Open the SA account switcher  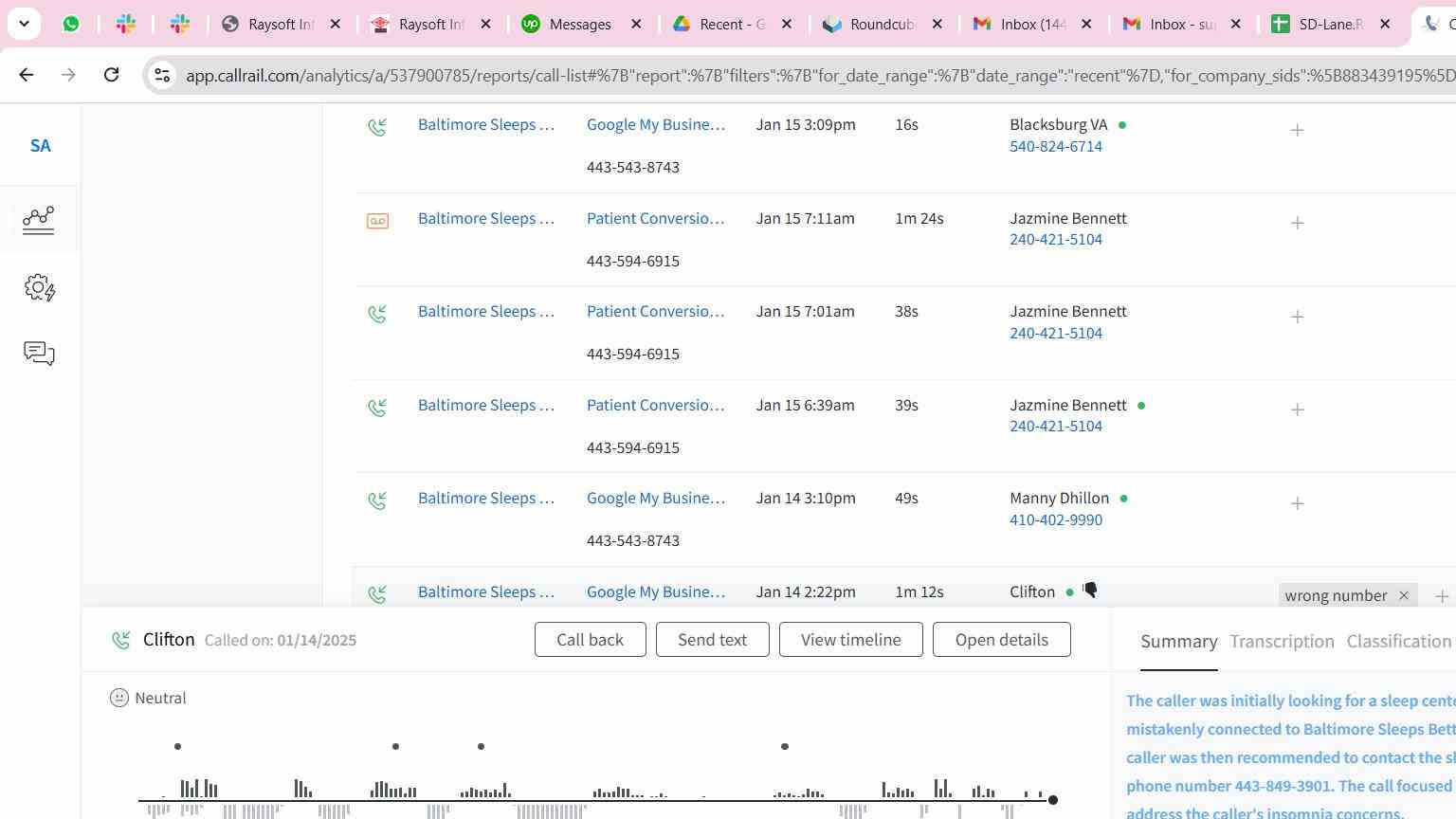pyautogui.click(x=40, y=145)
